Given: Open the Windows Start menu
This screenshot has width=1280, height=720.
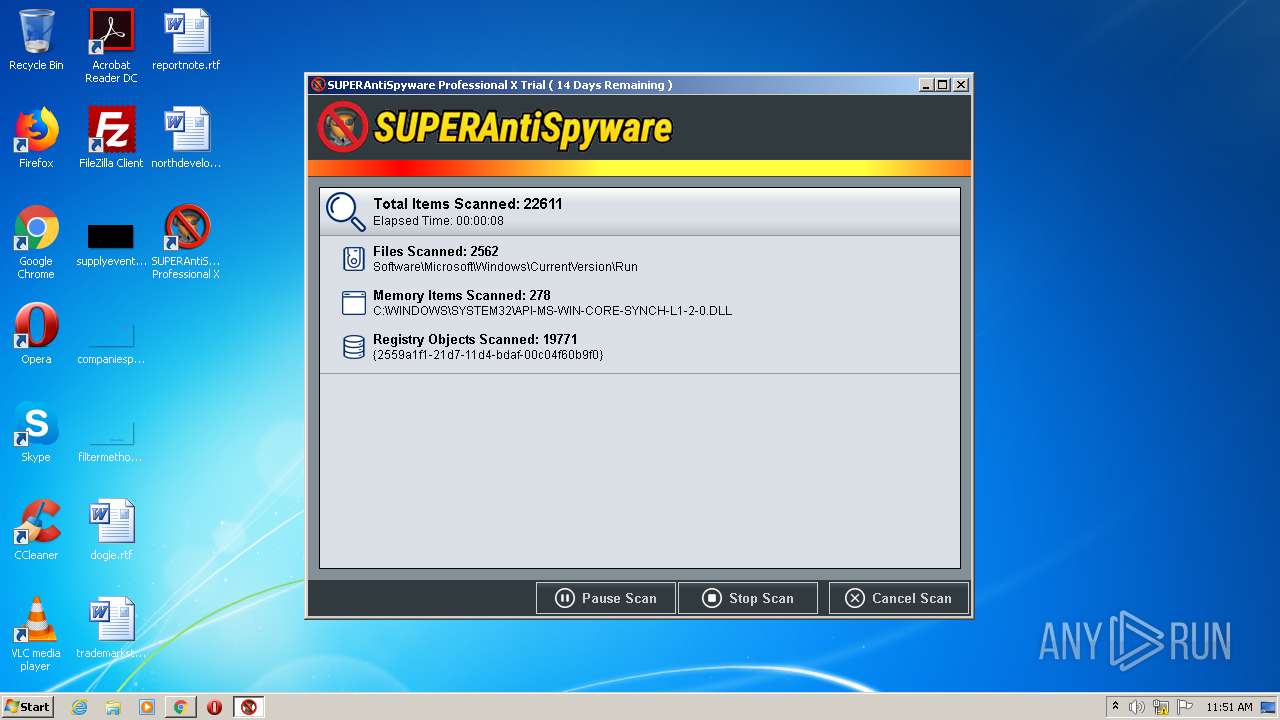Looking at the screenshot, I should 28,706.
